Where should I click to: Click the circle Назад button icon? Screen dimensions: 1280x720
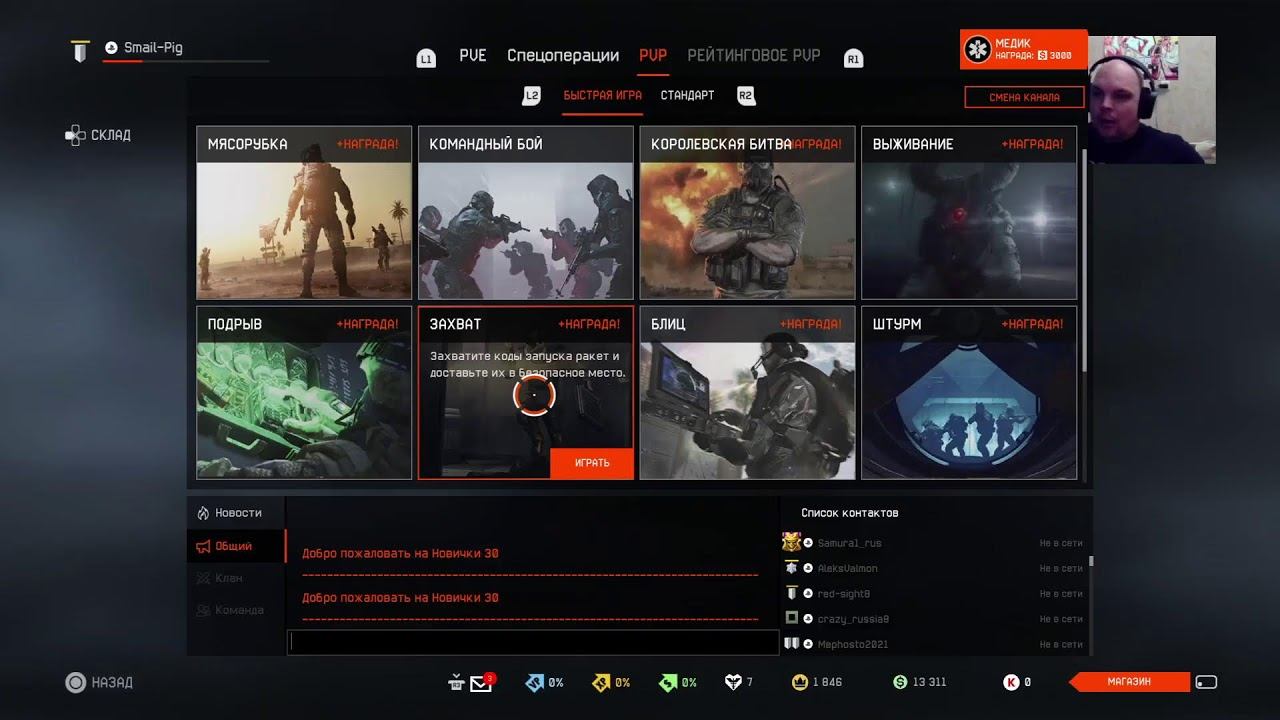coord(75,683)
